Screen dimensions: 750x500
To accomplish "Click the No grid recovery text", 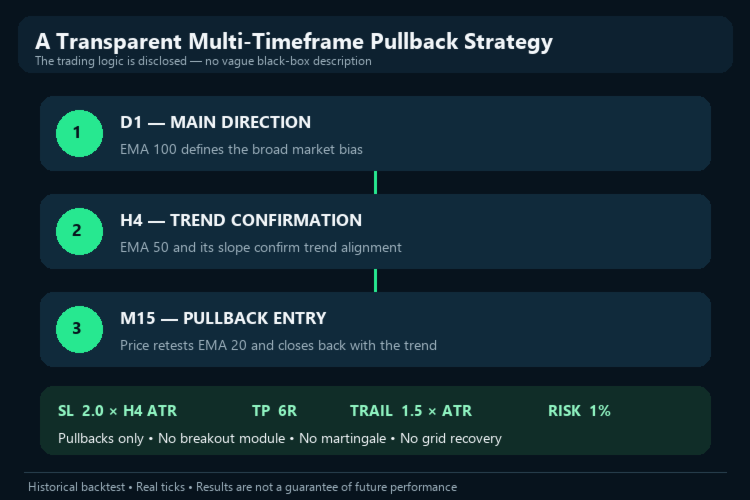I will [451, 439].
